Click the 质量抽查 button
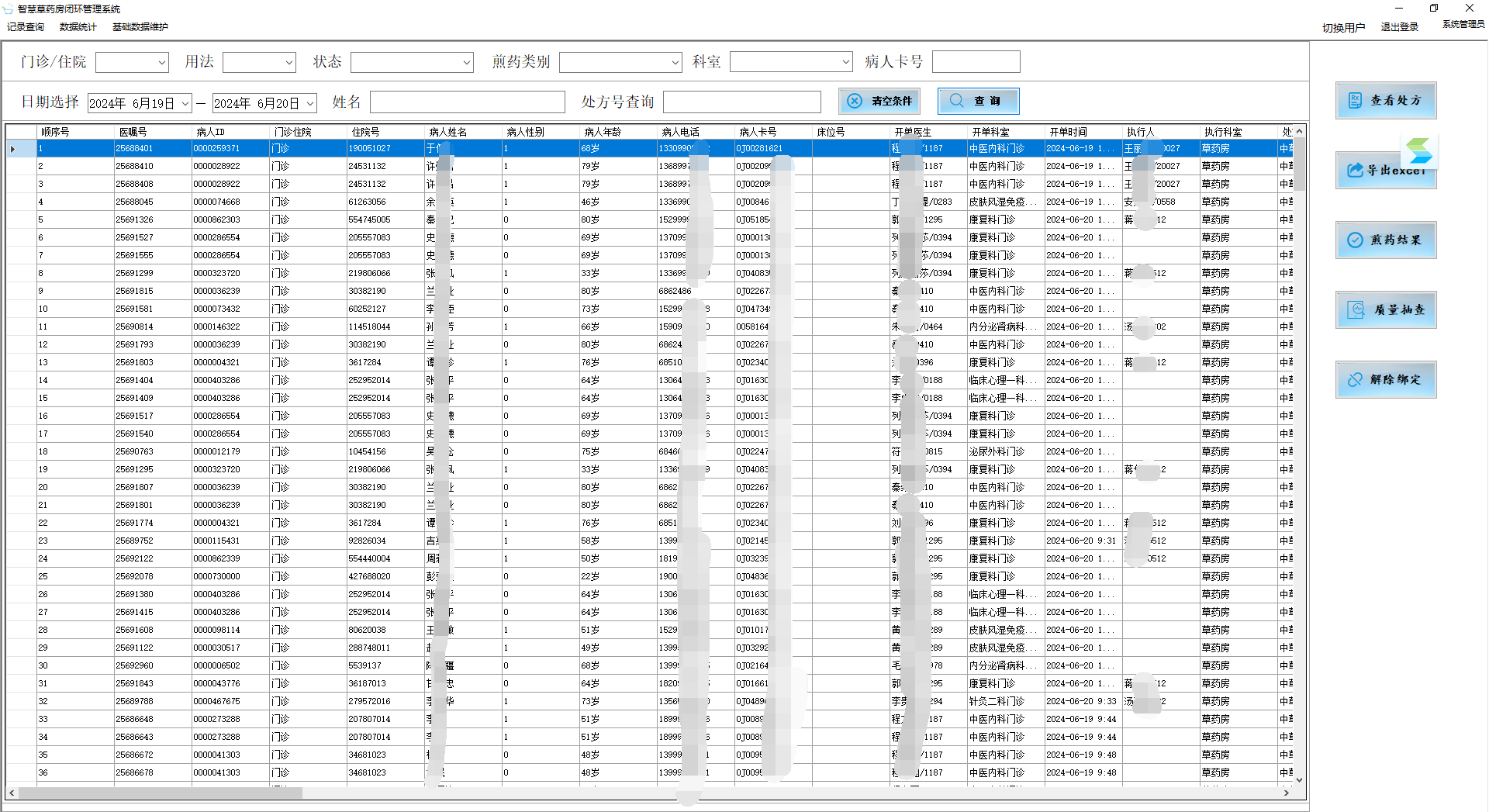 click(1386, 309)
